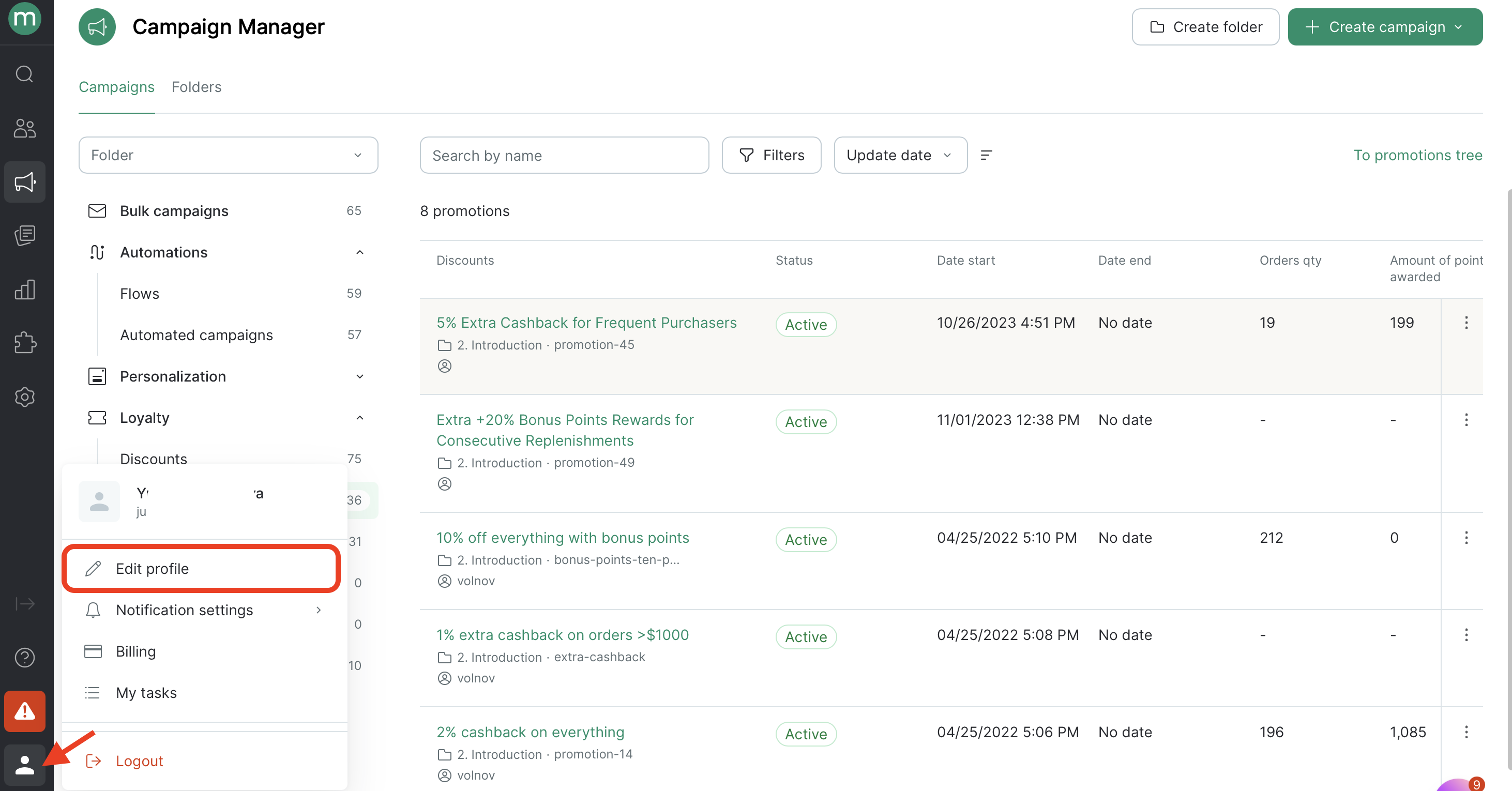This screenshot has height=791, width=1512.
Task: Follow To promotions tree link
Action: [x=1417, y=155]
